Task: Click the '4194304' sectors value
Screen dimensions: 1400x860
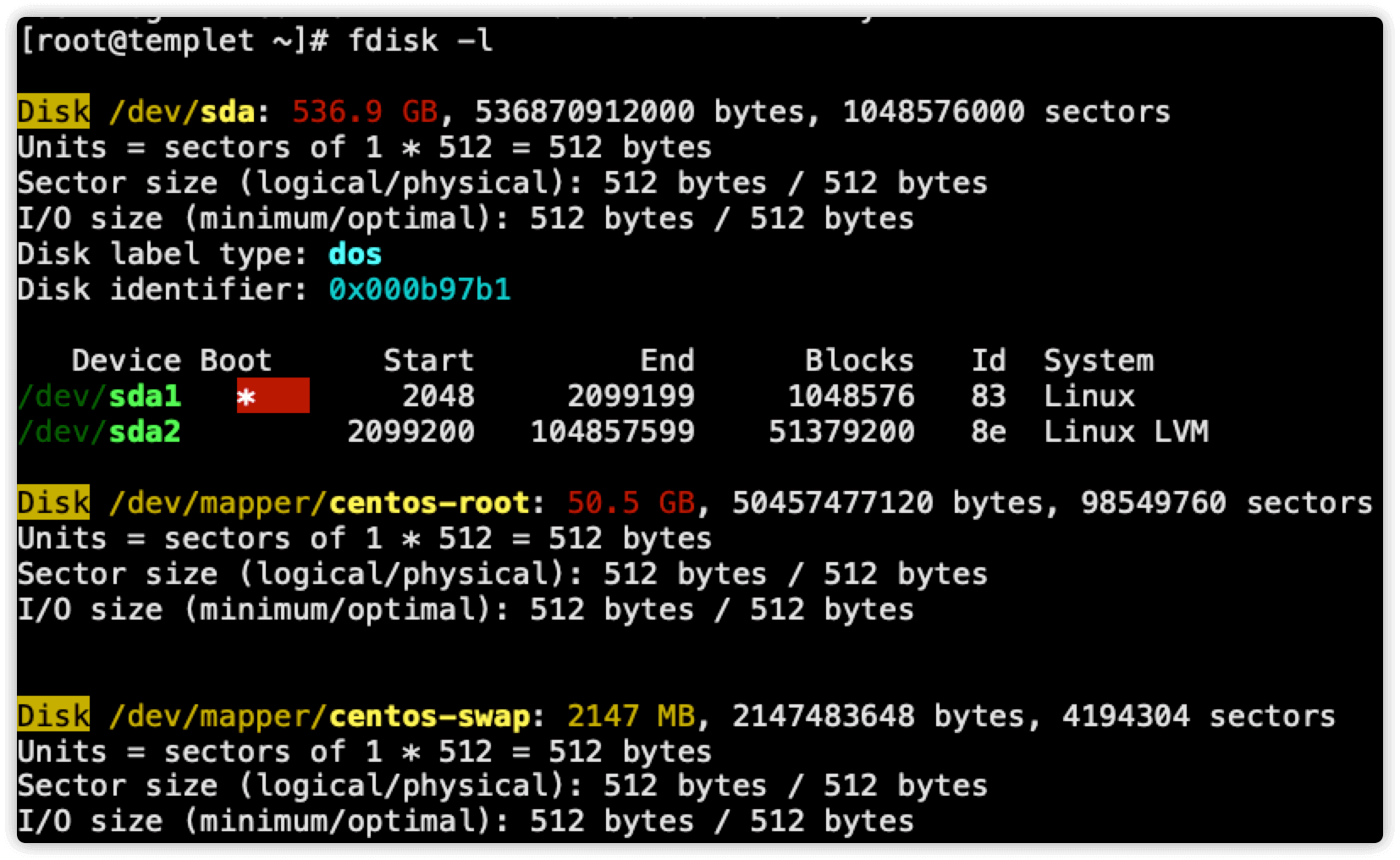Action: [1126, 716]
